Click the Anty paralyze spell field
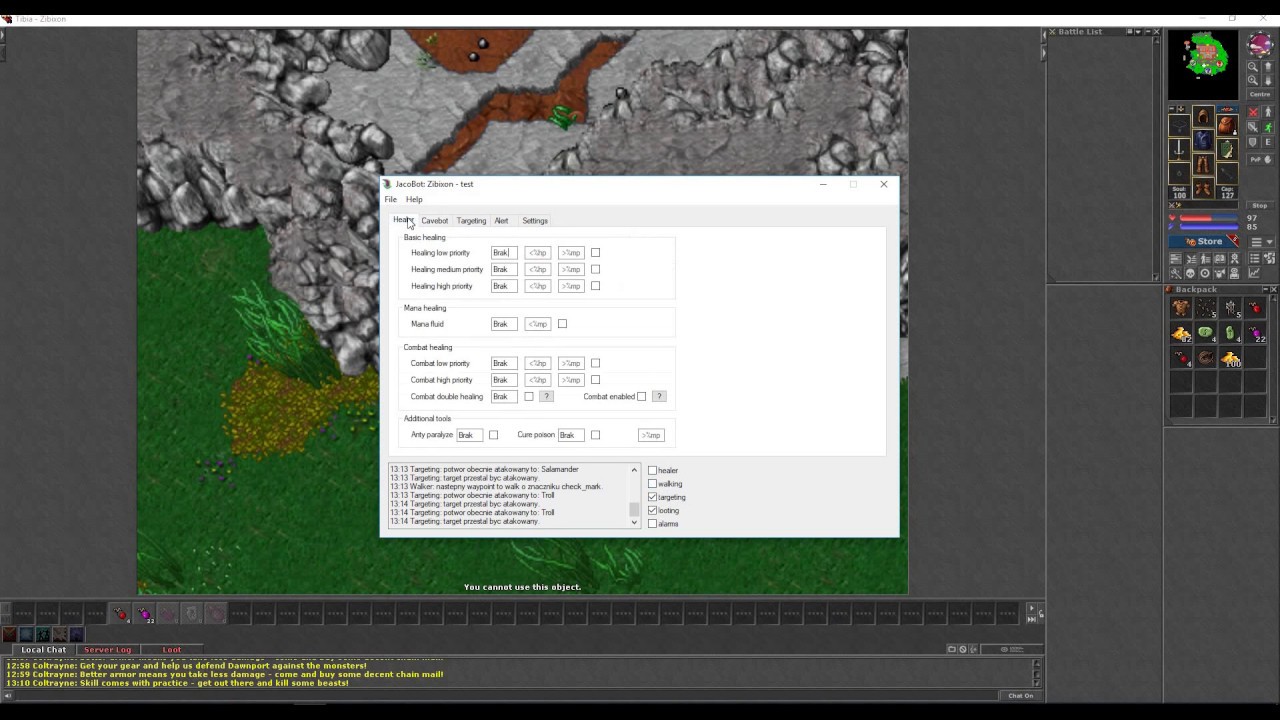 469,435
